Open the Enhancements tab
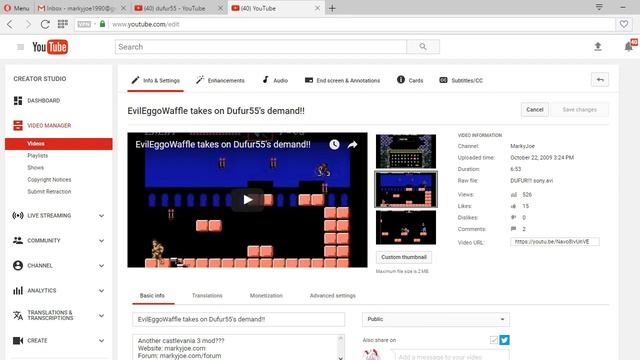640x360 pixels. [220, 80]
